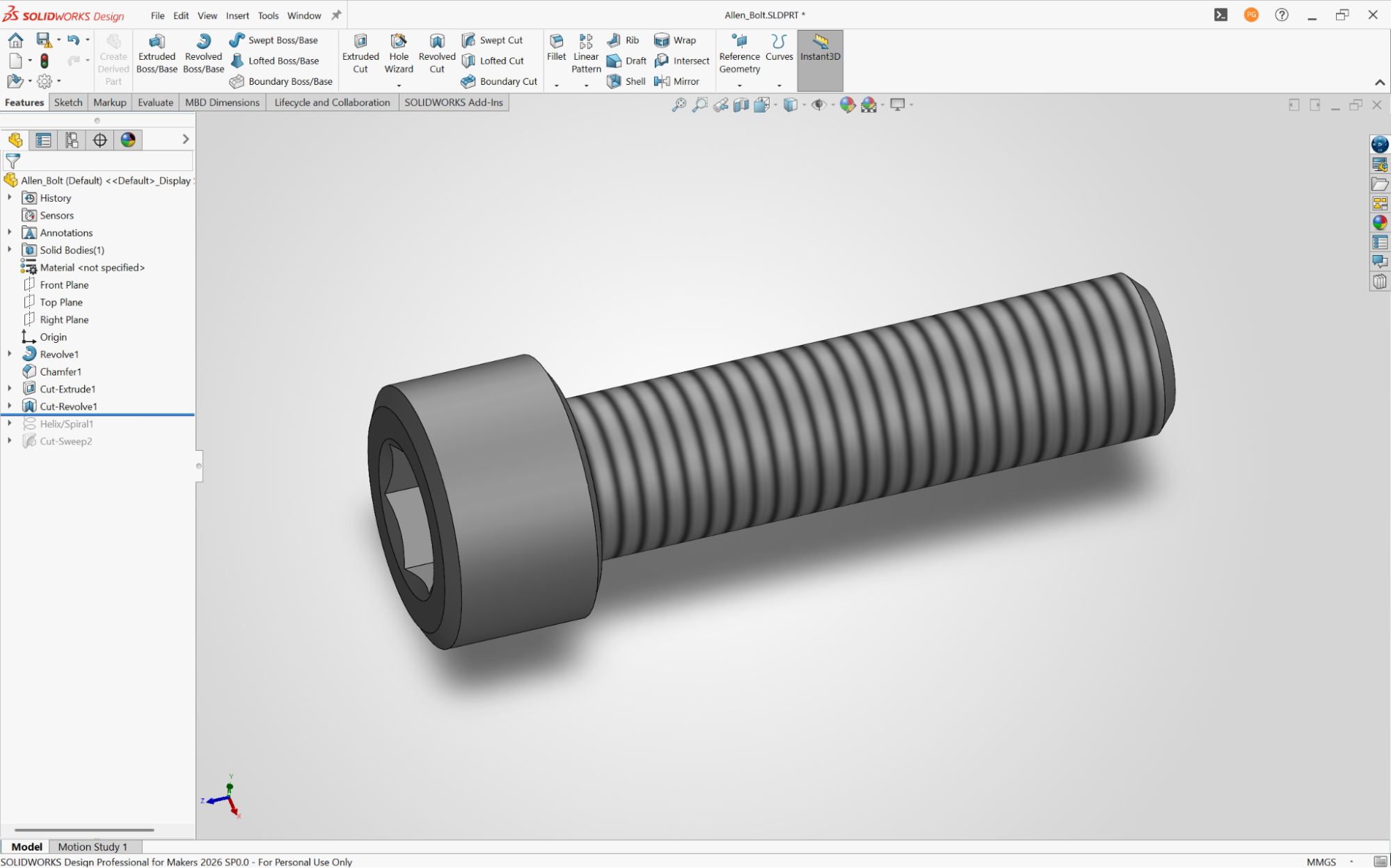The height and width of the screenshot is (868, 1391).
Task: Open the Hole Wizard tool
Action: 399,54
